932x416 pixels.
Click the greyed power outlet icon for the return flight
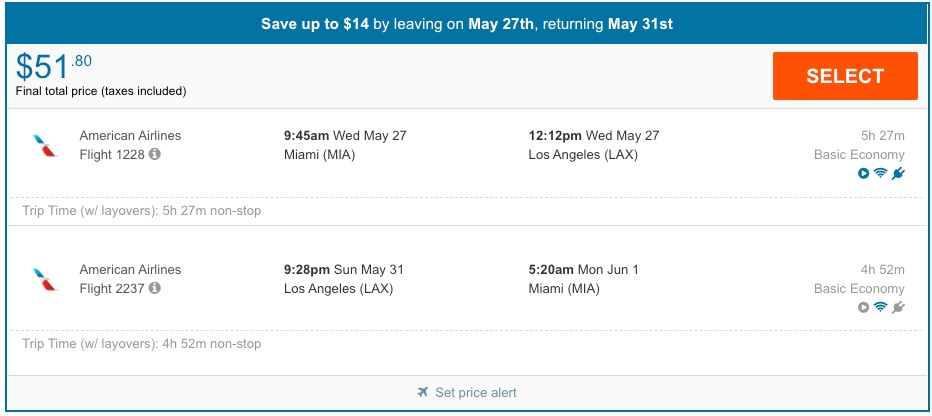pos(898,307)
